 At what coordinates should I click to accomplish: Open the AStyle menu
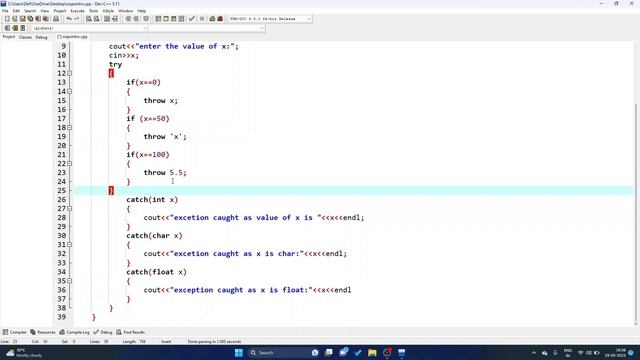pyautogui.click(x=108, y=11)
